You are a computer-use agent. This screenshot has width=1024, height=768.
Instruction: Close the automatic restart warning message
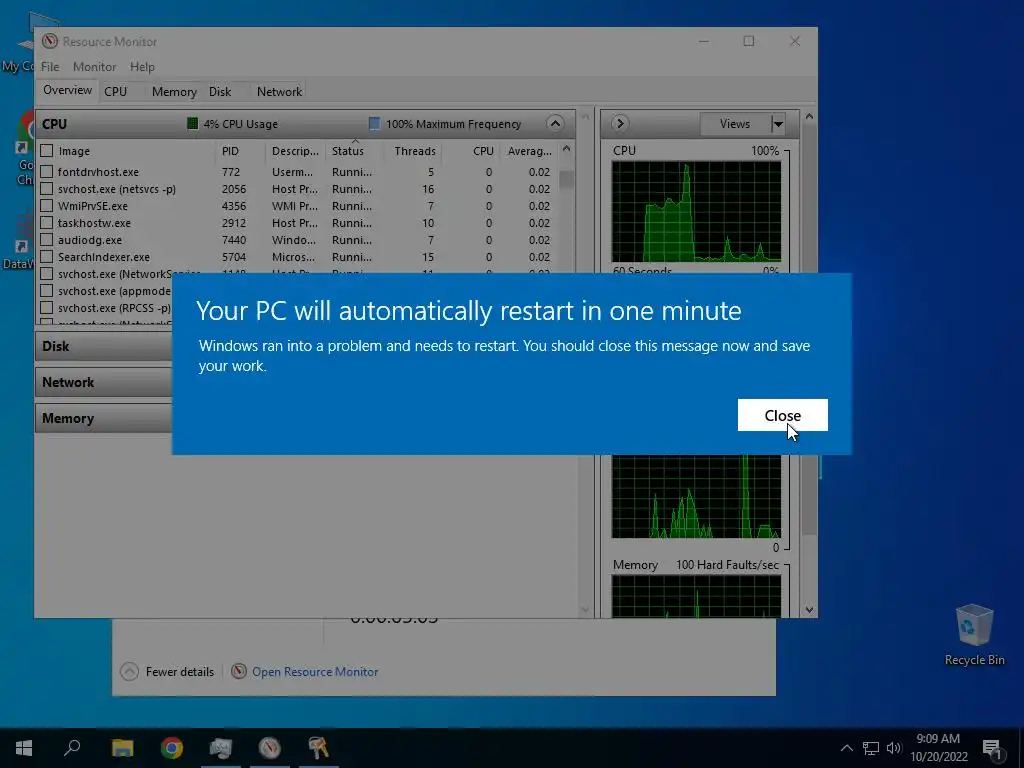click(782, 415)
